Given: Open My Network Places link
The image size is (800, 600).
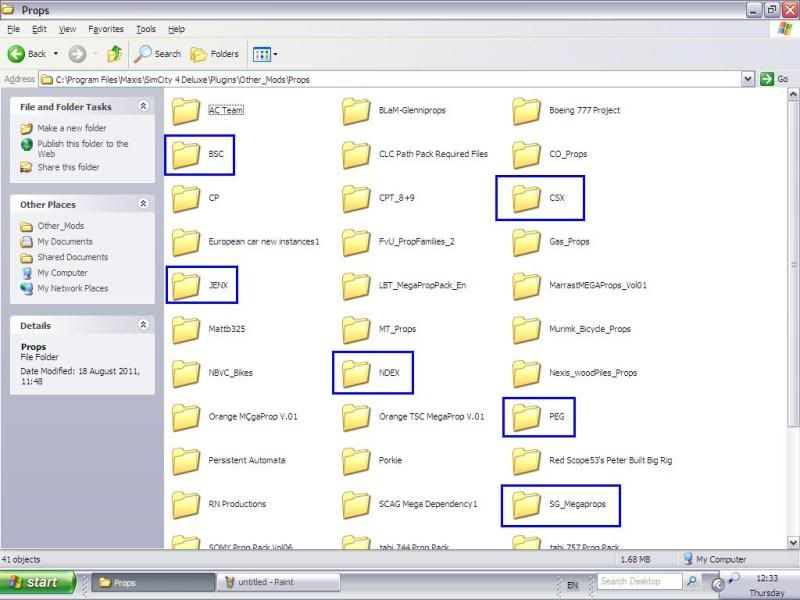Looking at the screenshot, I should 72,288.
